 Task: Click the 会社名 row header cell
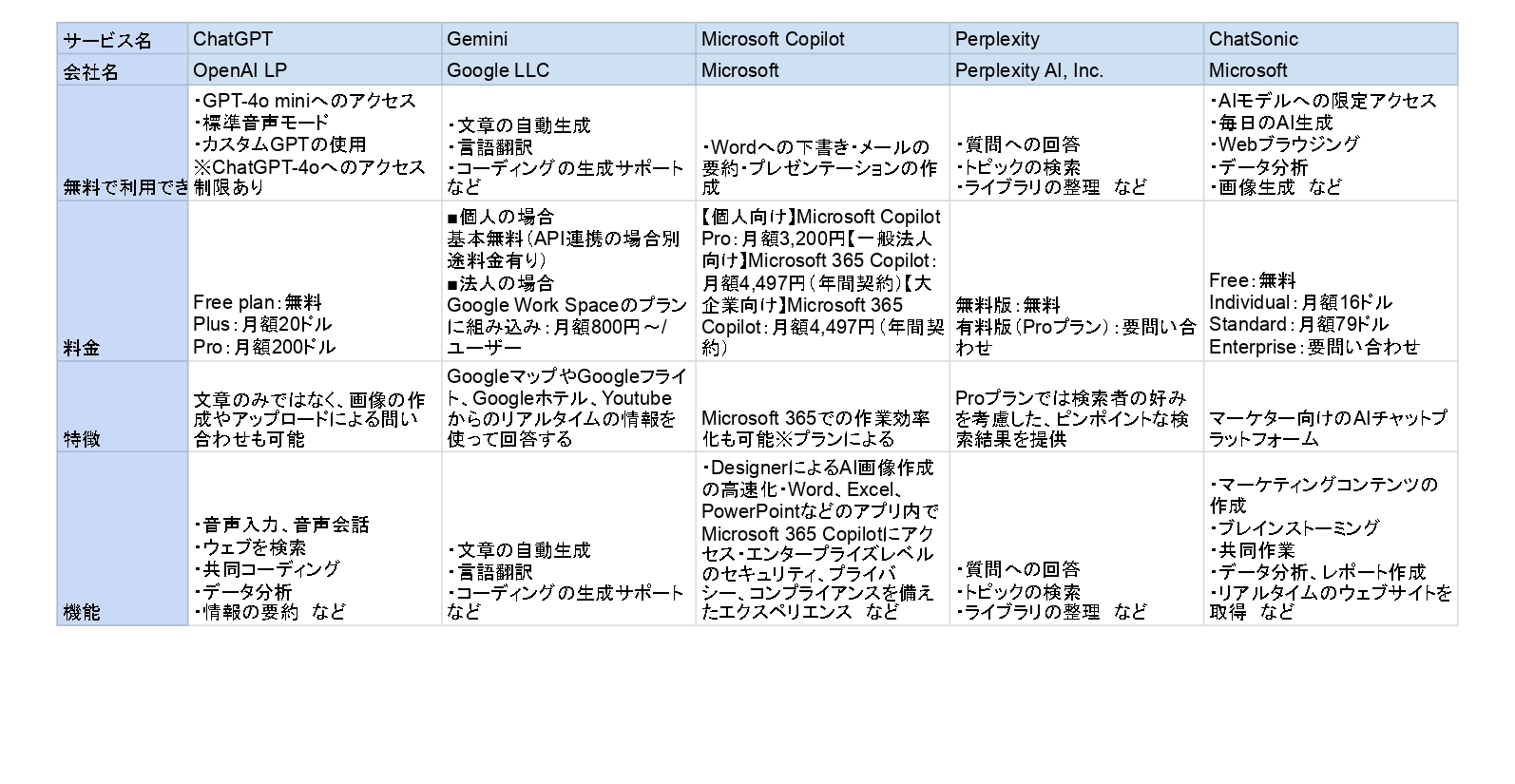(123, 70)
